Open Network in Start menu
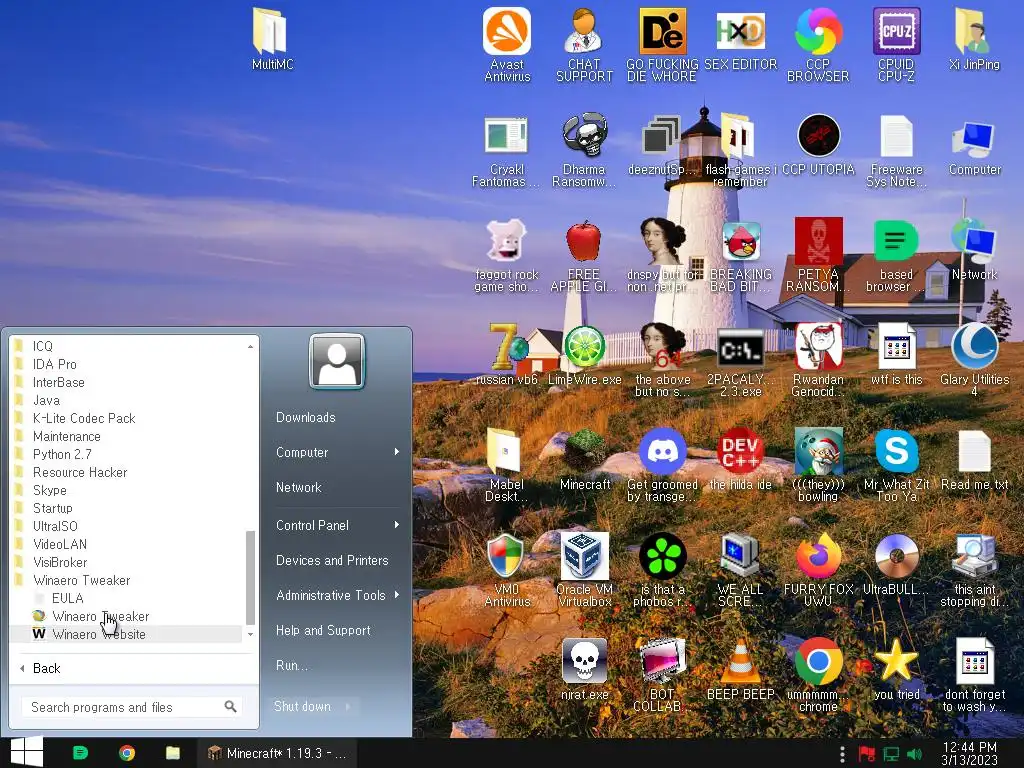1024x768 pixels. tap(298, 487)
